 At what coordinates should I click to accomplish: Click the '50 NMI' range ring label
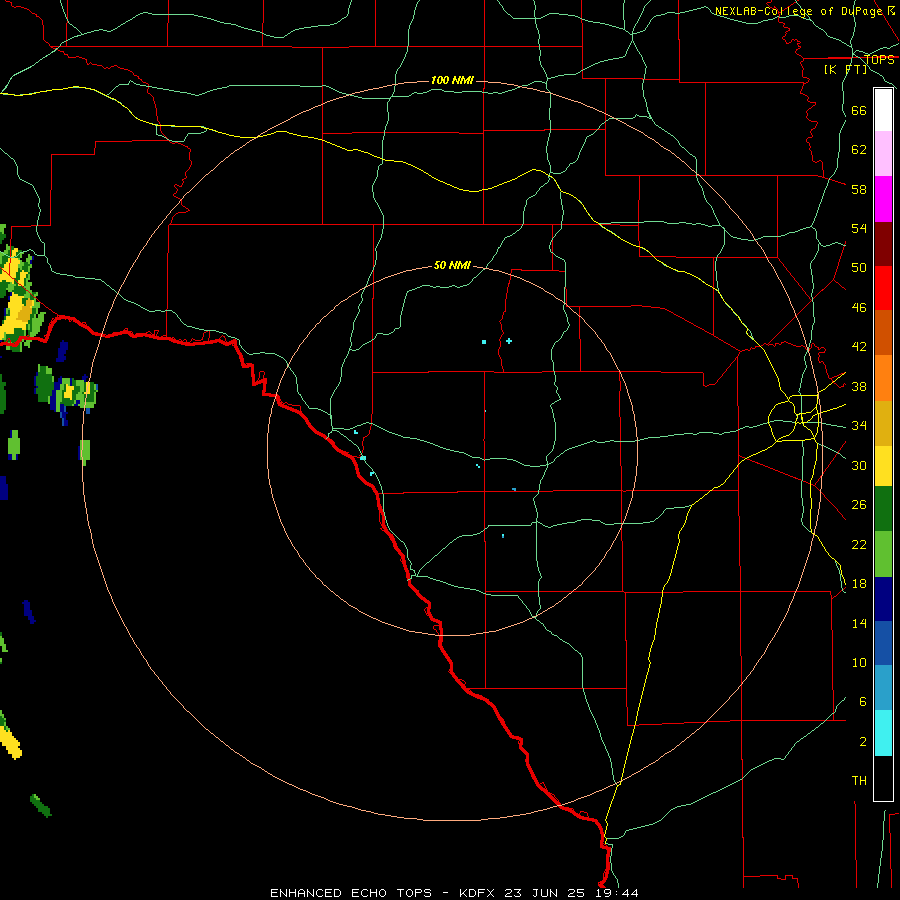(x=452, y=265)
